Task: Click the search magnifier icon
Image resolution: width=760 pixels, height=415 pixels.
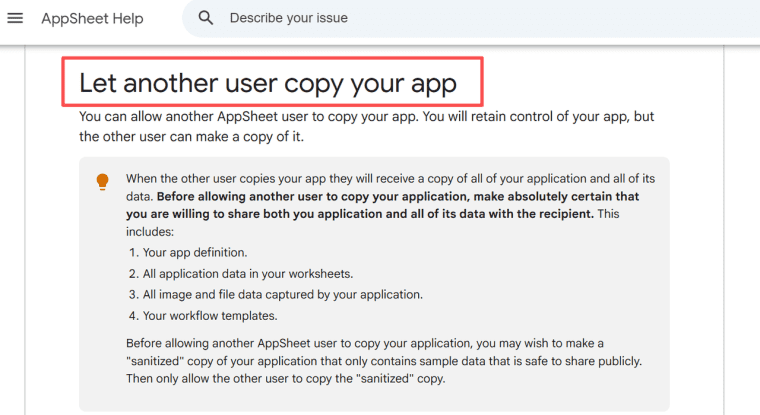Action: pyautogui.click(x=206, y=18)
